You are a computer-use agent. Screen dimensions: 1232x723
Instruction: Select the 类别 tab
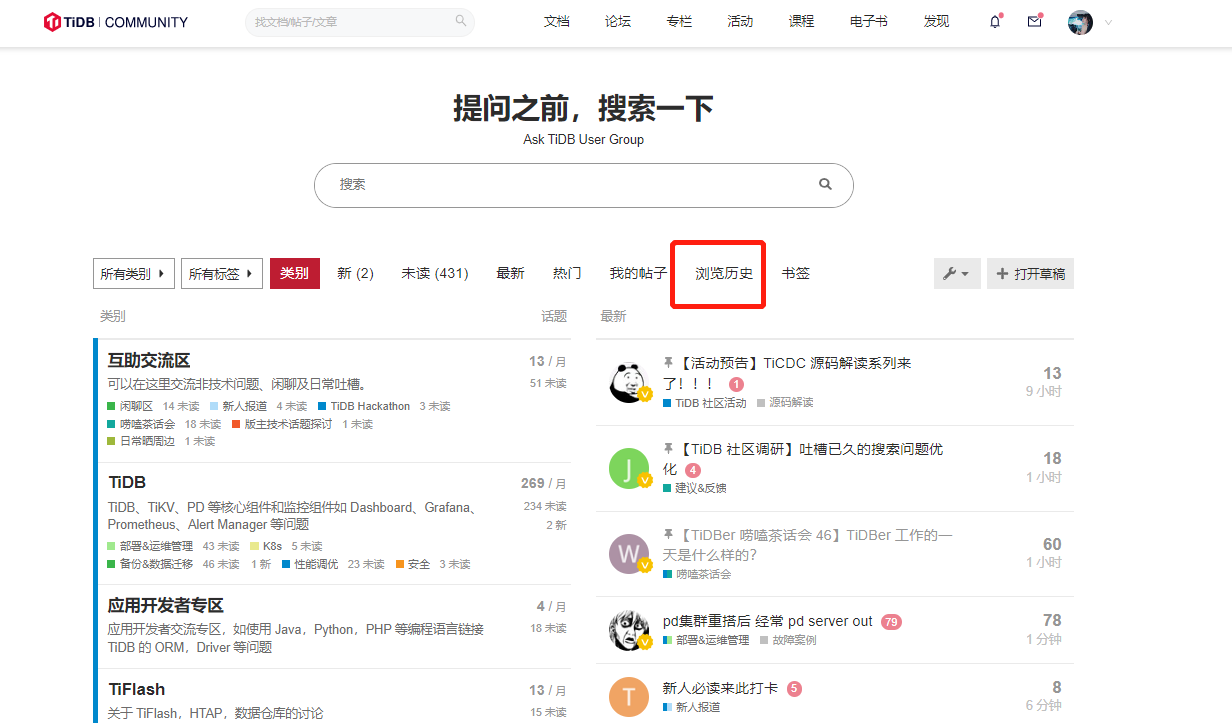pos(295,273)
